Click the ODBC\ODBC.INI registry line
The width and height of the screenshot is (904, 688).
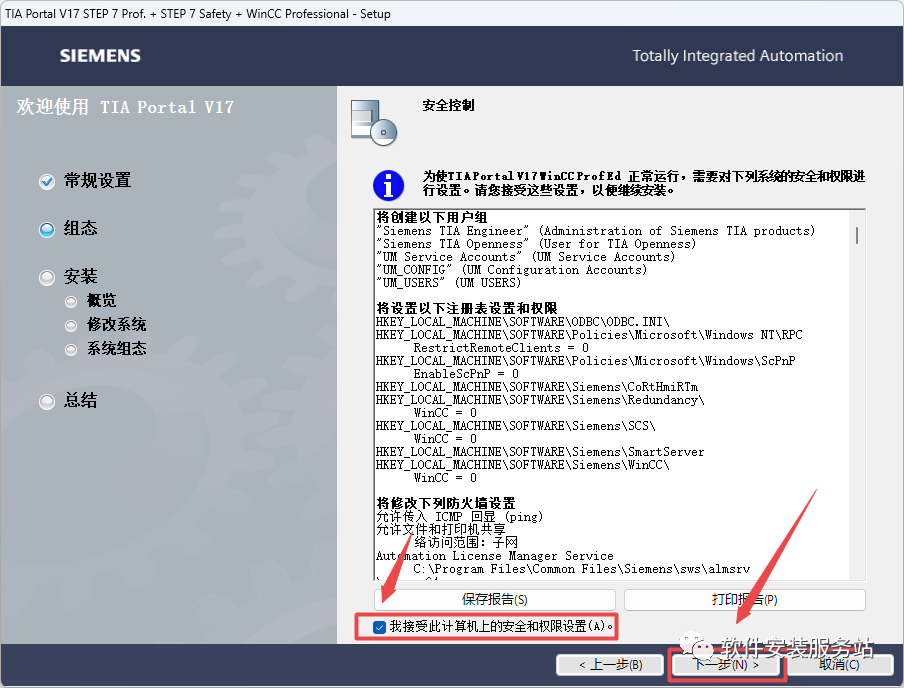pyautogui.click(x=523, y=322)
